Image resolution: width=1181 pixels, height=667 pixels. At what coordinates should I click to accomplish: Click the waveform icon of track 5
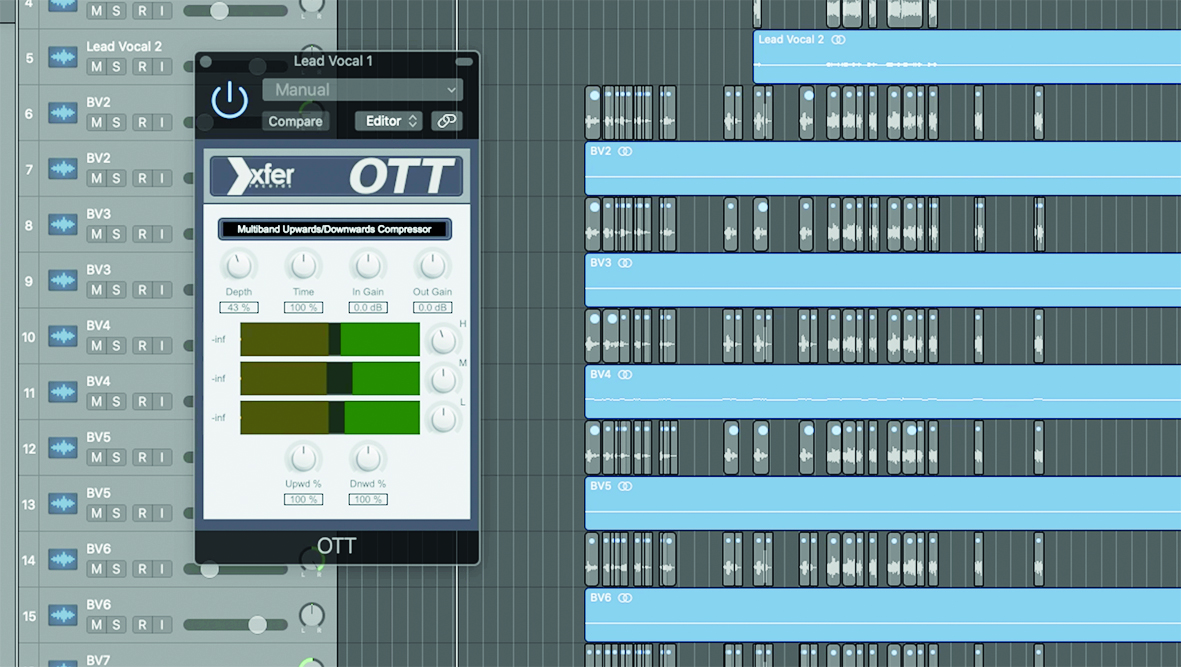point(63,57)
